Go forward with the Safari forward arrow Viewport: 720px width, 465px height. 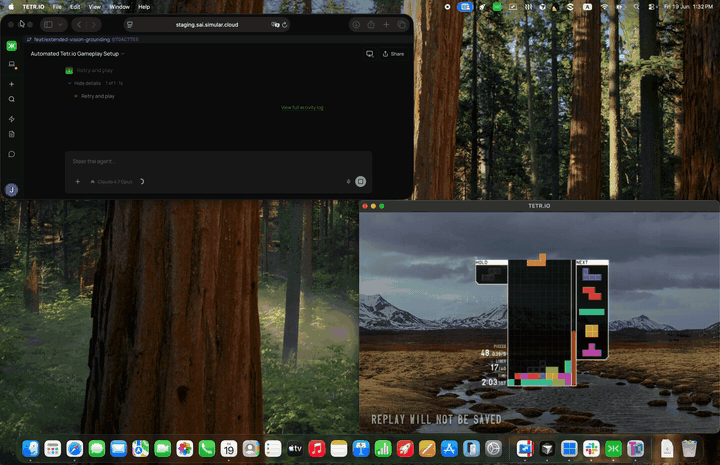tap(94, 25)
